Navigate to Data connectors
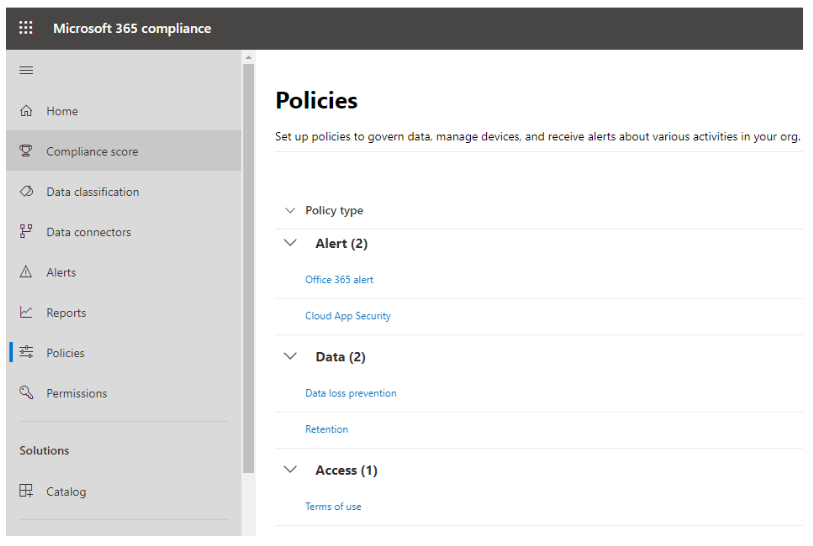Screen dimensions: 813x546 point(124,232)
